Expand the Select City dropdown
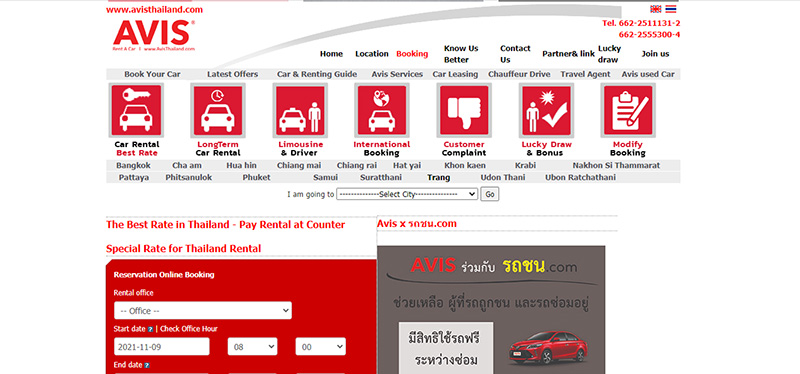The height and width of the screenshot is (374, 800). click(407, 194)
